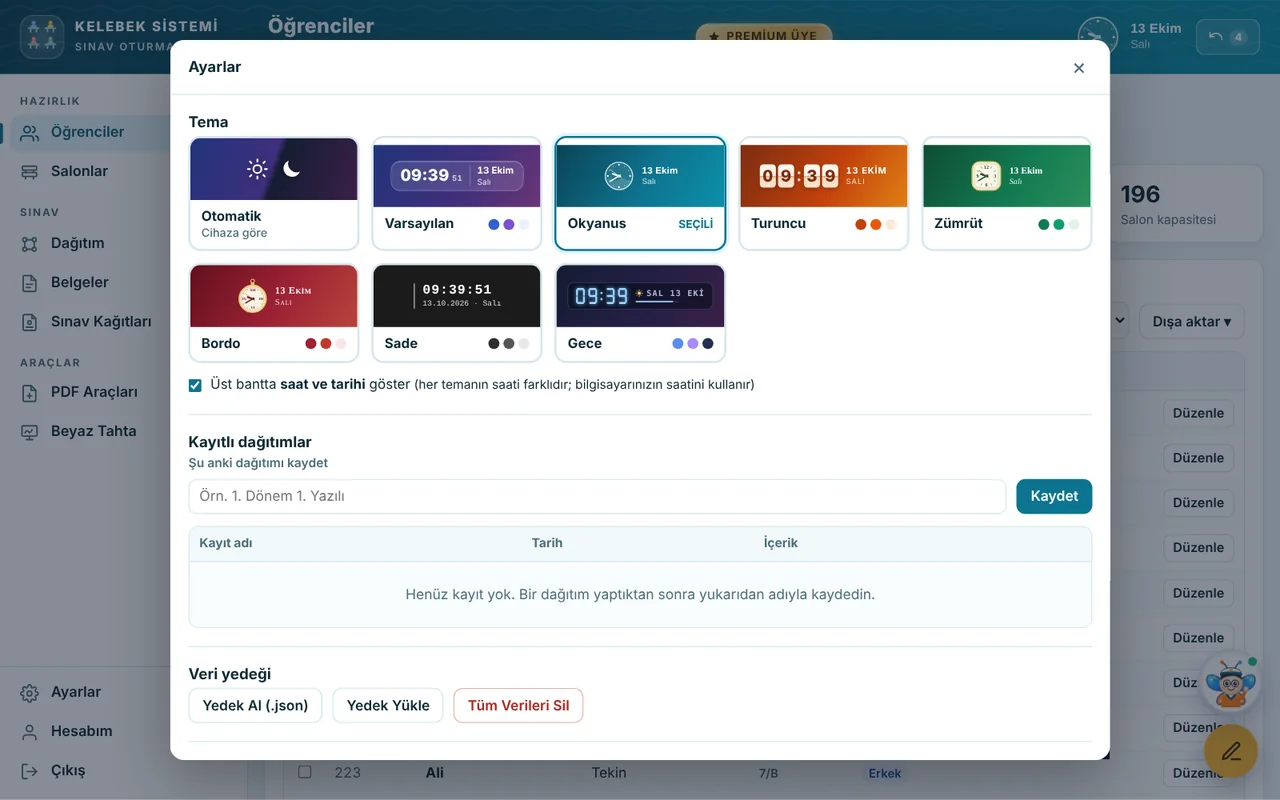The width and height of the screenshot is (1280, 800).
Task: Toggle the show clock and date checkbox
Action: [195, 385]
